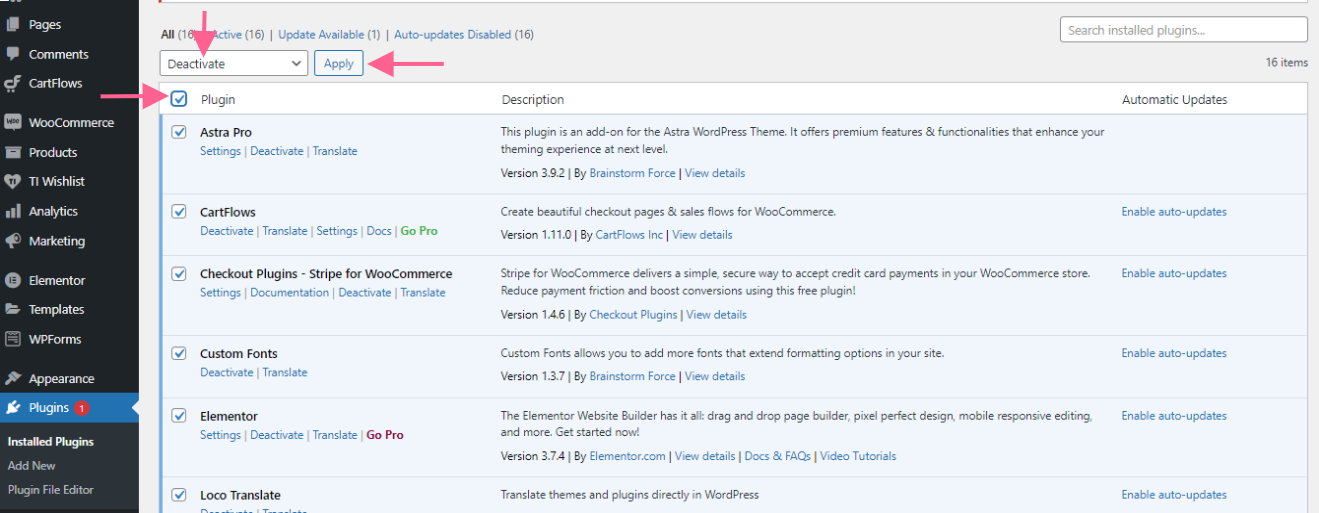Viewport: 1319px width, 513px height.
Task: Open the Installed Plugins submenu item
Action: click(x=50, y=441)
